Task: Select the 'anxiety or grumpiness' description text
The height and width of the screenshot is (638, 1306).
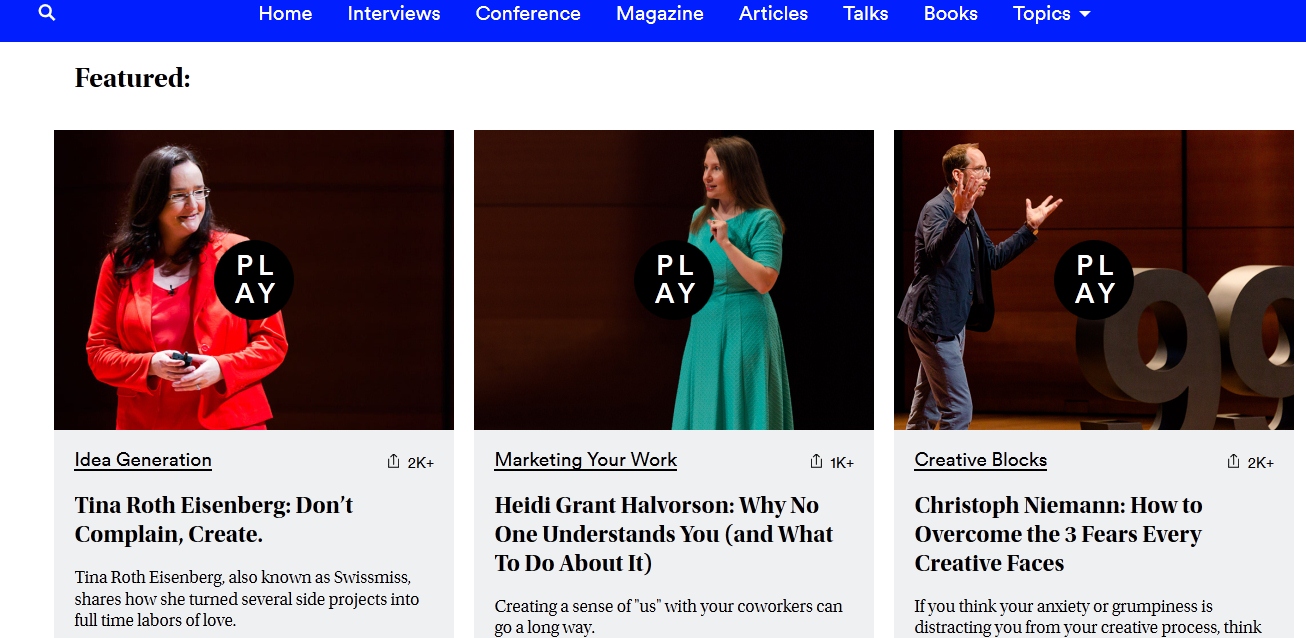Action: [x=1088, y=617]
